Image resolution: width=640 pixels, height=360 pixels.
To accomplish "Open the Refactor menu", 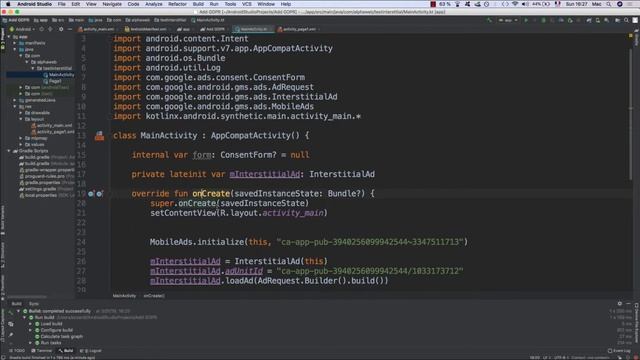I will (177, 4).
